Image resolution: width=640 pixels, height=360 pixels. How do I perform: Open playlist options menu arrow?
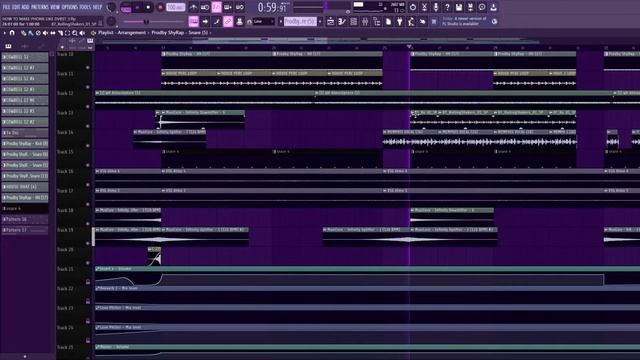4,33
